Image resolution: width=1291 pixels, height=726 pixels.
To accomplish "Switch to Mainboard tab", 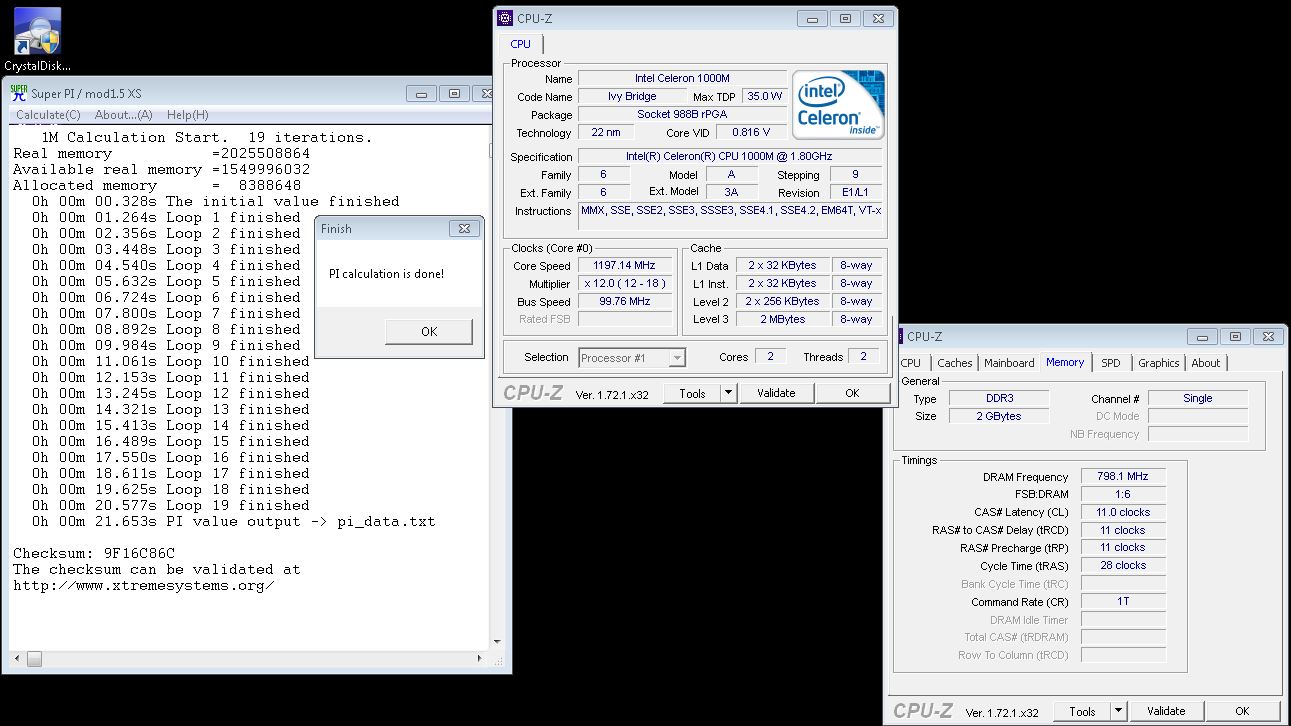I will pos(1009,363).
